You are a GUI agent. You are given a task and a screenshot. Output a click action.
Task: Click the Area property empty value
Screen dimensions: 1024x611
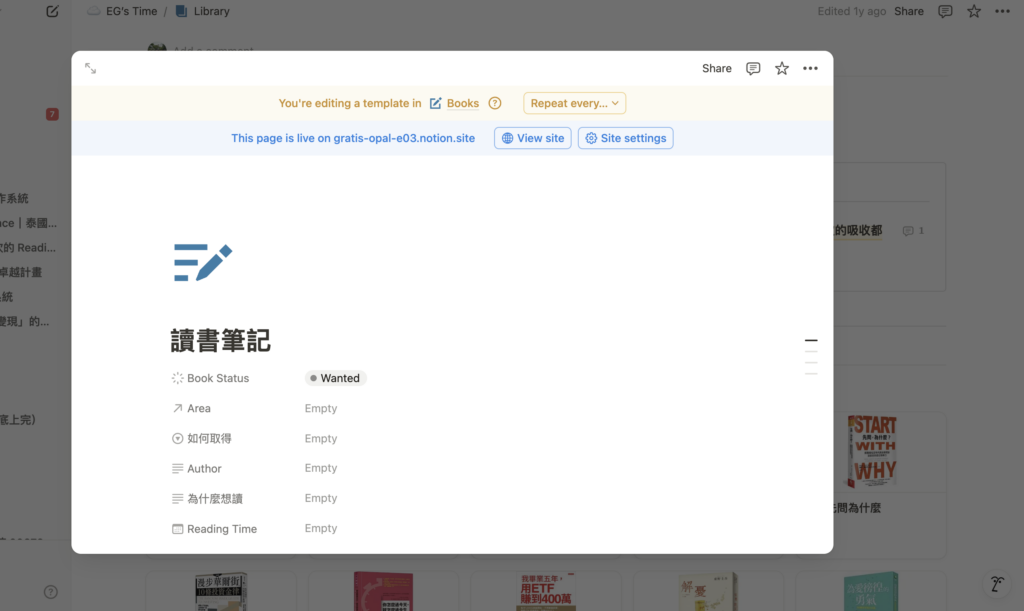pos(321,408)
